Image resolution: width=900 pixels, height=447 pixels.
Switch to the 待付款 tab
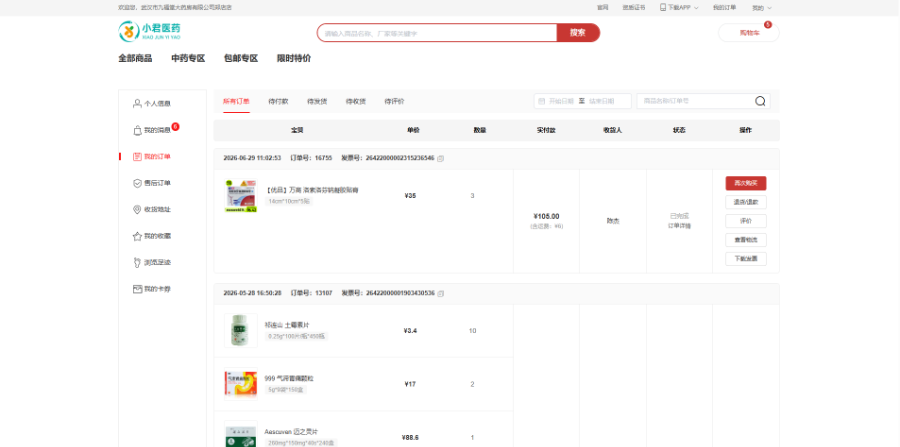point(278,102)
